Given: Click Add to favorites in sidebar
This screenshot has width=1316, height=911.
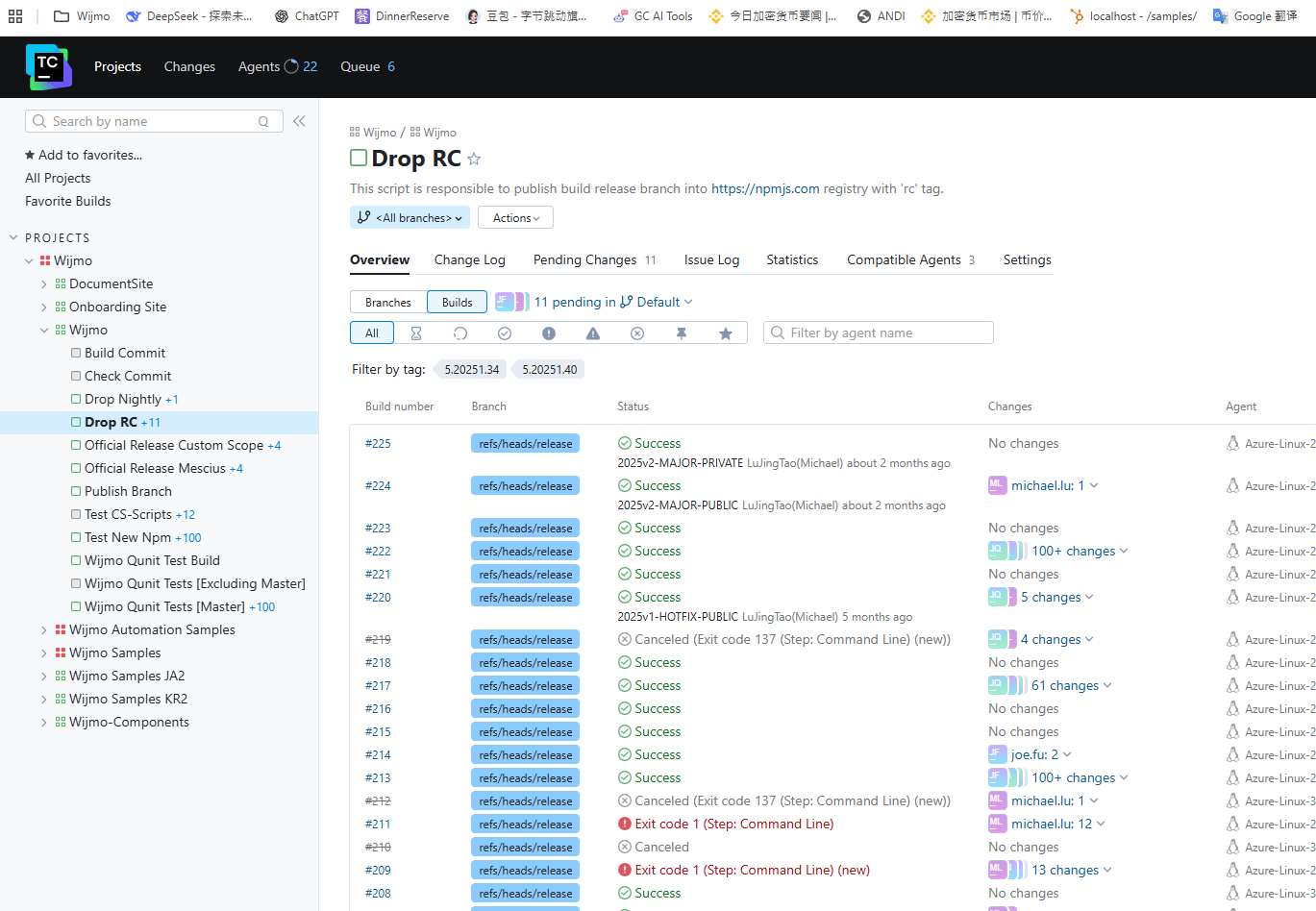Looking at the screenshot, I should coord(84,155).
